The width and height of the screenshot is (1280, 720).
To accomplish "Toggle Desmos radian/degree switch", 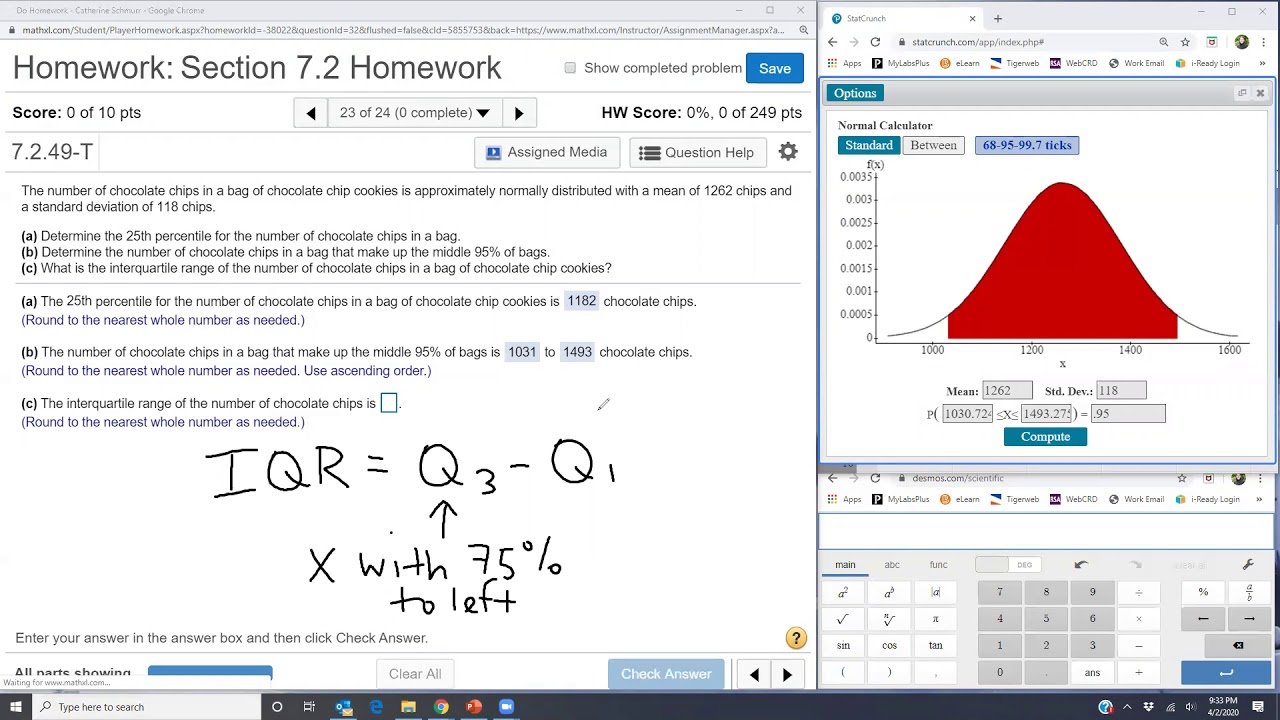I will [x=1007, y=565].
